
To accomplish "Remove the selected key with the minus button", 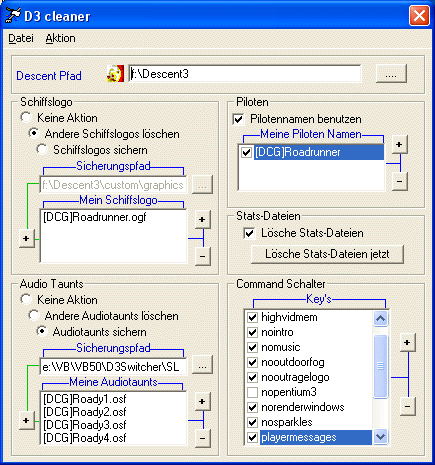I will click(x=407, y=406).
